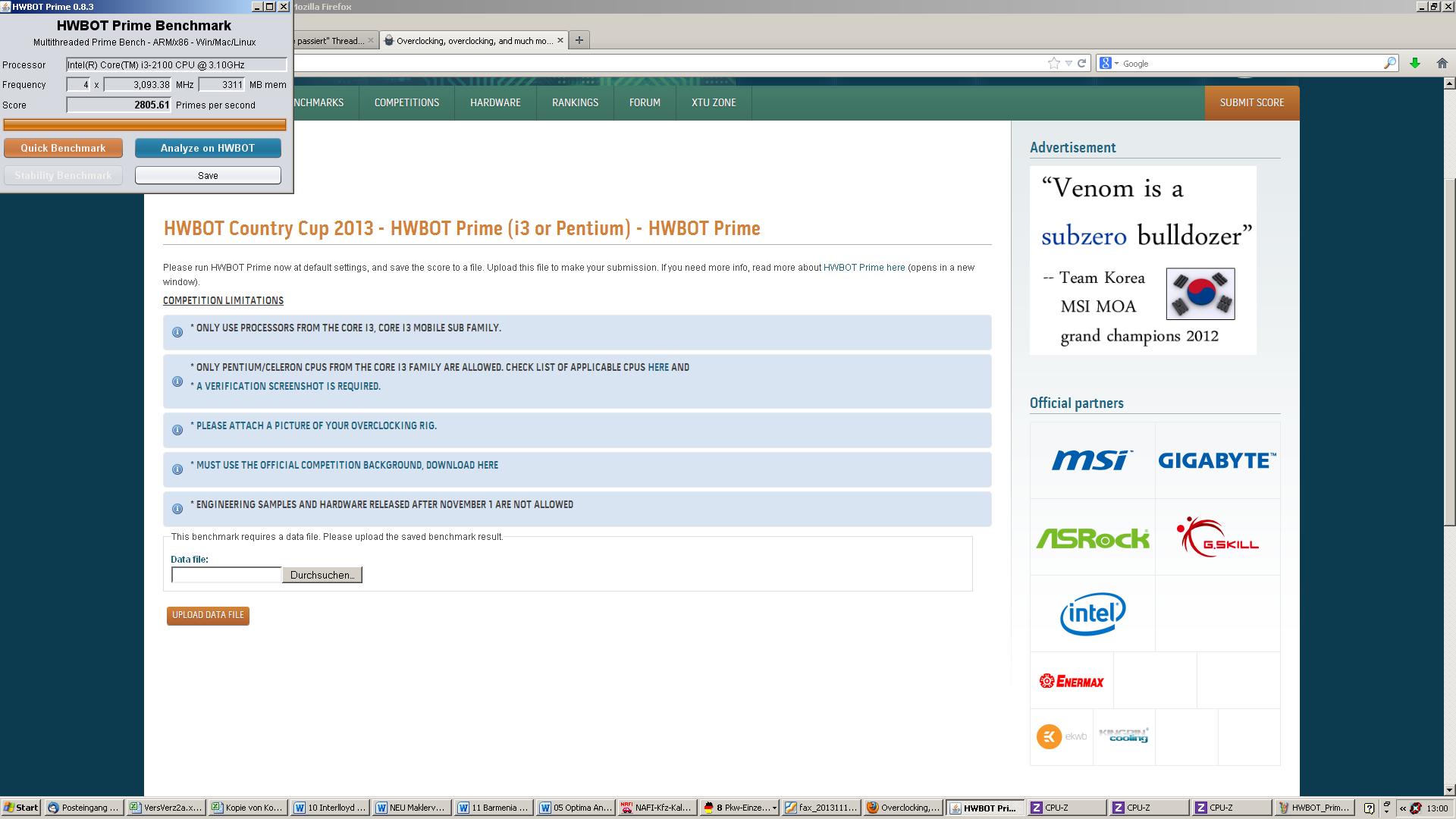This screenshot has height=819, width=1456.
Task: Close the passiert Thread tab
Action: tap(371, 40)
